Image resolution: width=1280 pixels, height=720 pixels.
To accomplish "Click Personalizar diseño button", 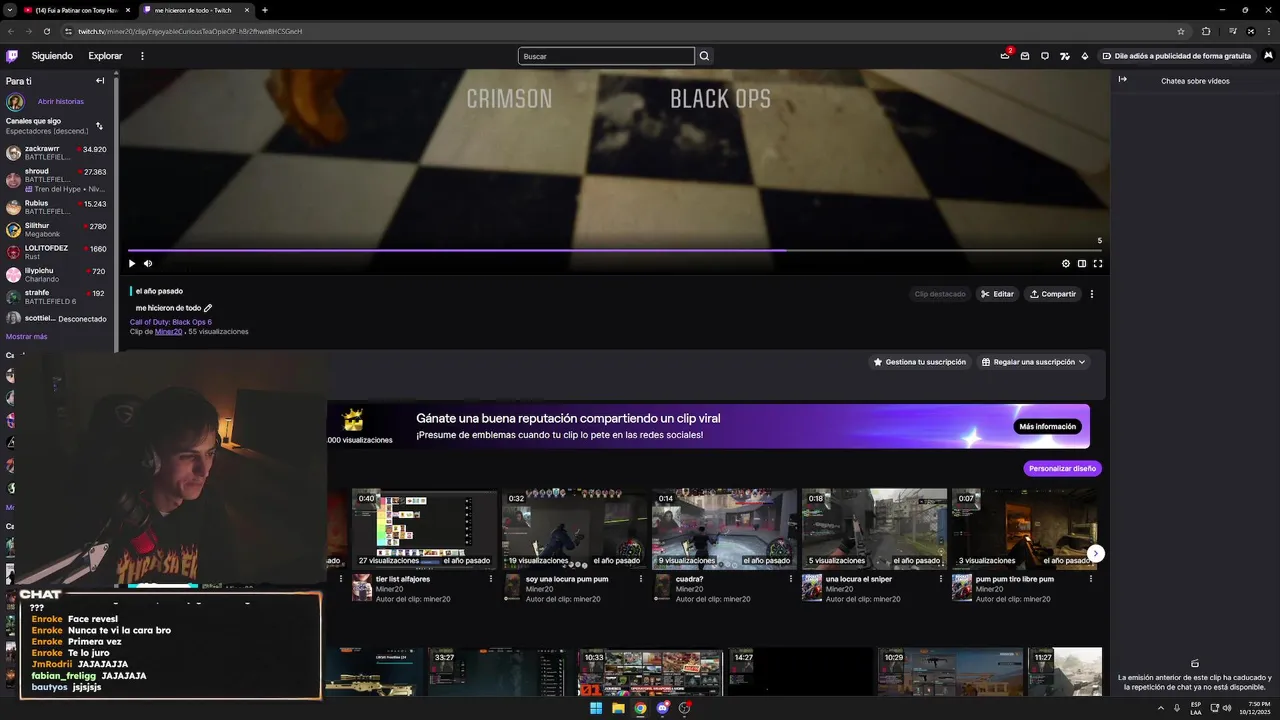I will 1062,468.
